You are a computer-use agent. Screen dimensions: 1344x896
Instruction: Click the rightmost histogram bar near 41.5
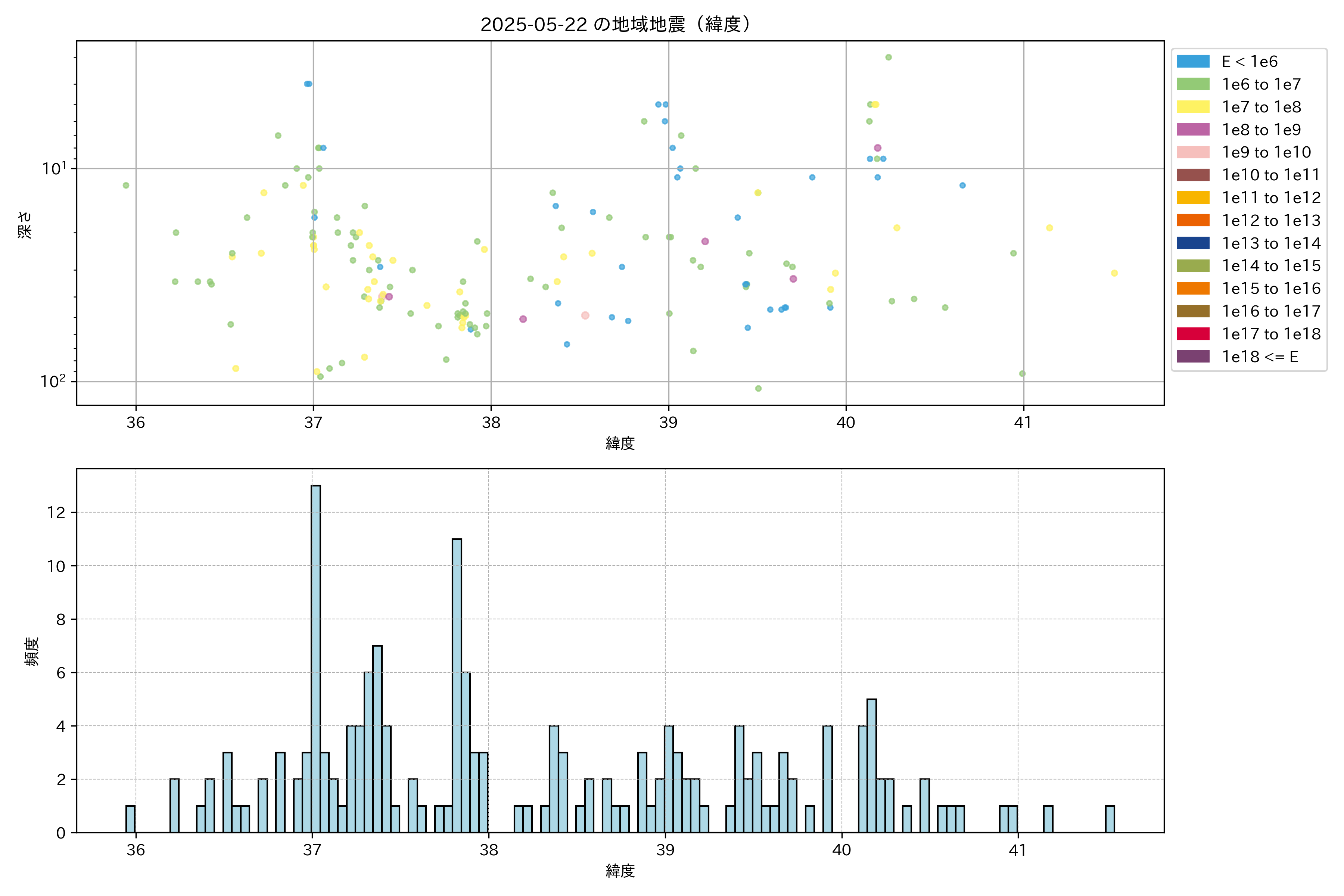[x=1110, y=819]
